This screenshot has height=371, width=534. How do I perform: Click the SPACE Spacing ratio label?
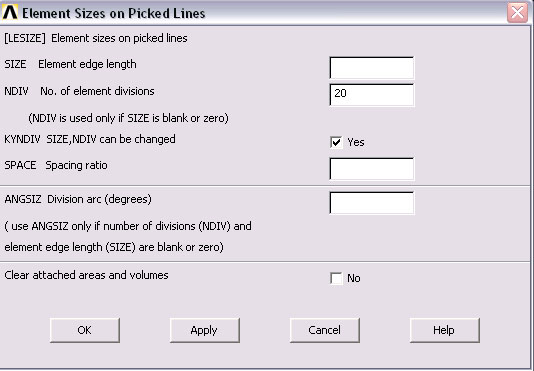coord(56,165)
